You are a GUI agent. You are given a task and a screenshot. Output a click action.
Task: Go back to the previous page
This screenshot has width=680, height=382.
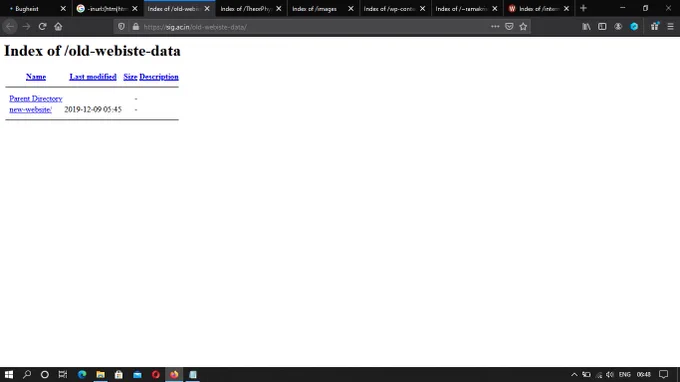tap(10, 27)
